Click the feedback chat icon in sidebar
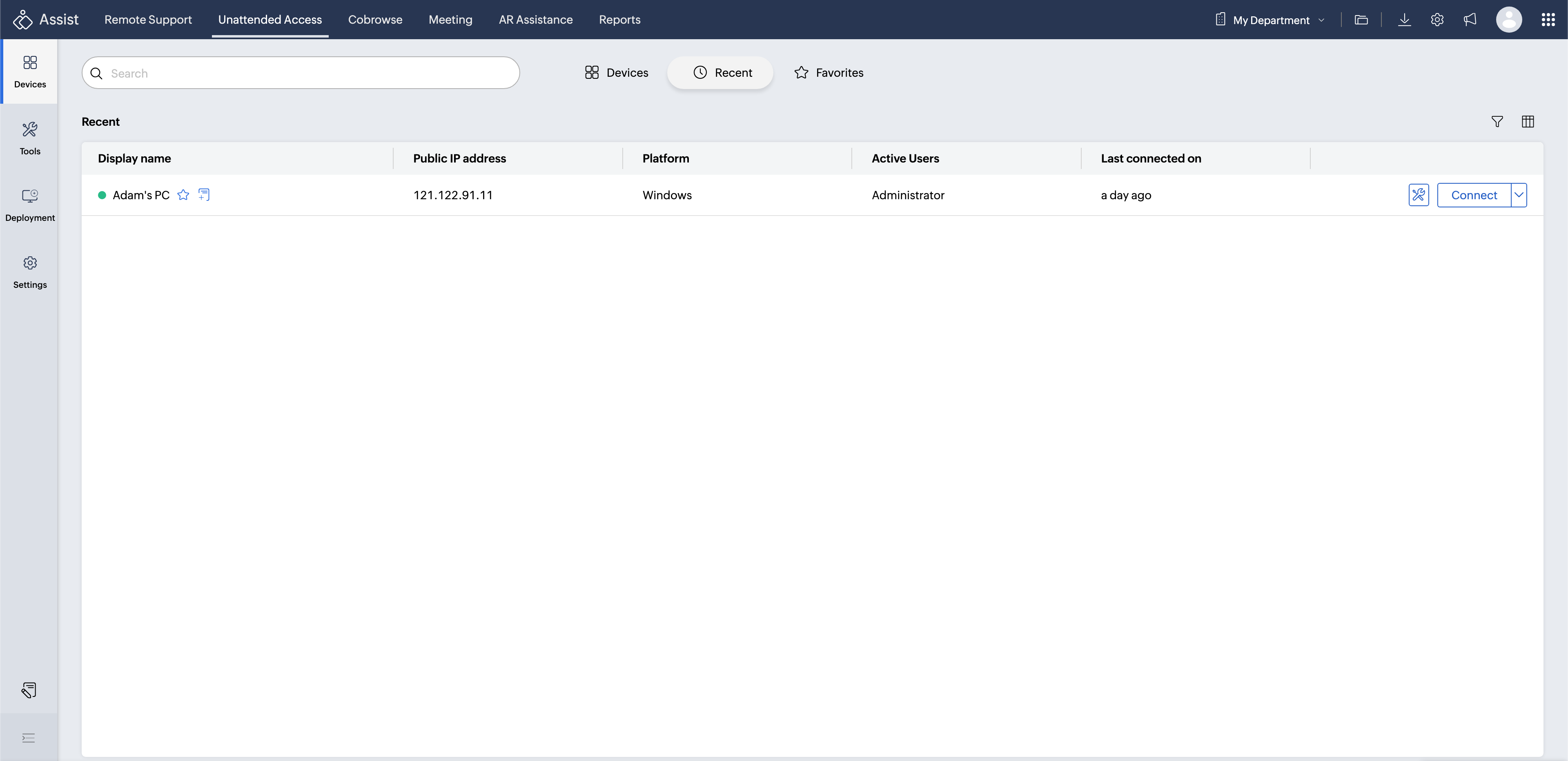 [29, 690]
